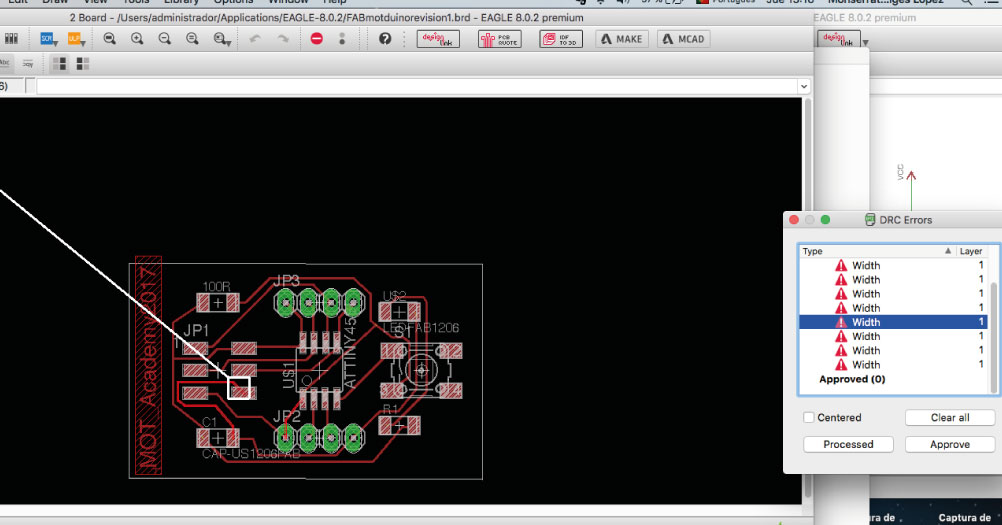This screenshot has height=525, width=1002.
Task: Click the Processed button
Action: click(848, 445)
